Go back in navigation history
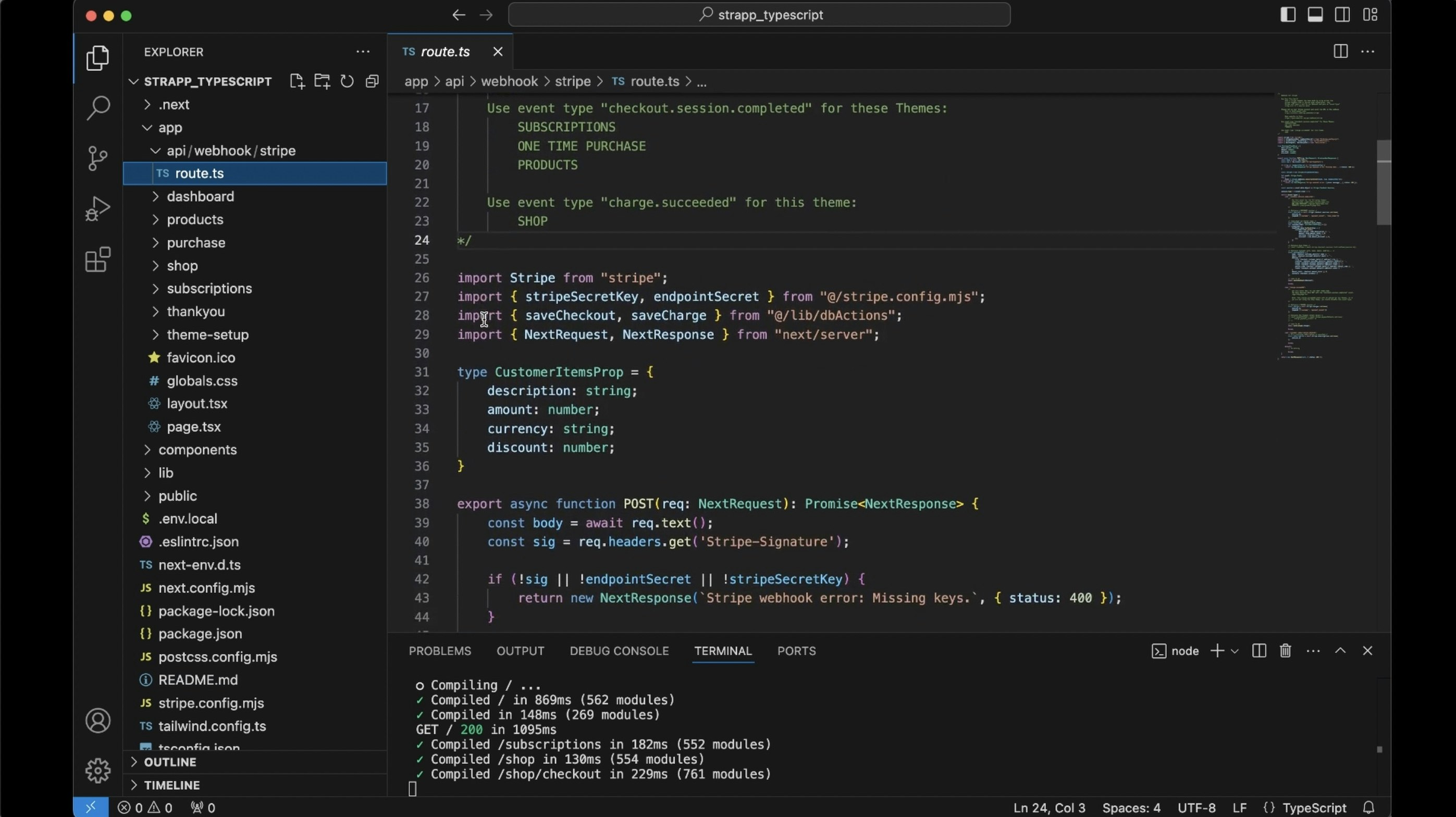1456x817 pixels. click(x=459, y=15)
